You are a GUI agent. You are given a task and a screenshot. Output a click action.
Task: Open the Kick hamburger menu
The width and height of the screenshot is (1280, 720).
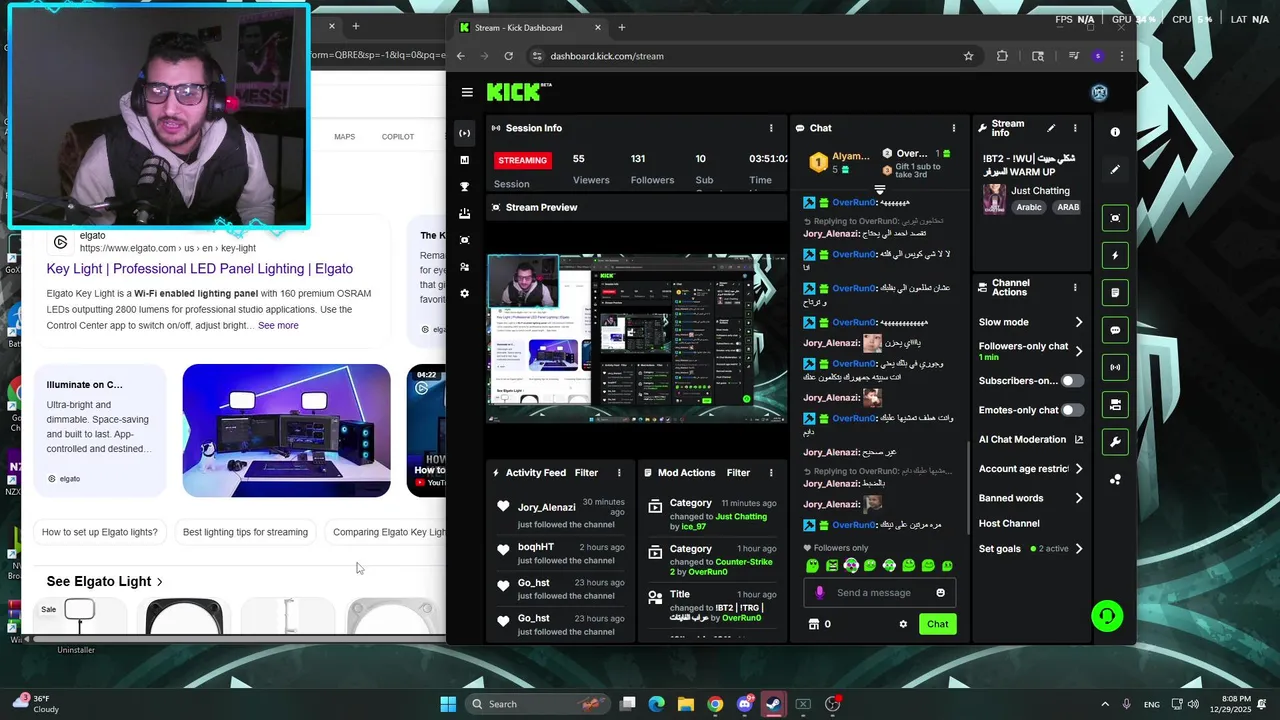pyautogui.click(x=467, y=92)
